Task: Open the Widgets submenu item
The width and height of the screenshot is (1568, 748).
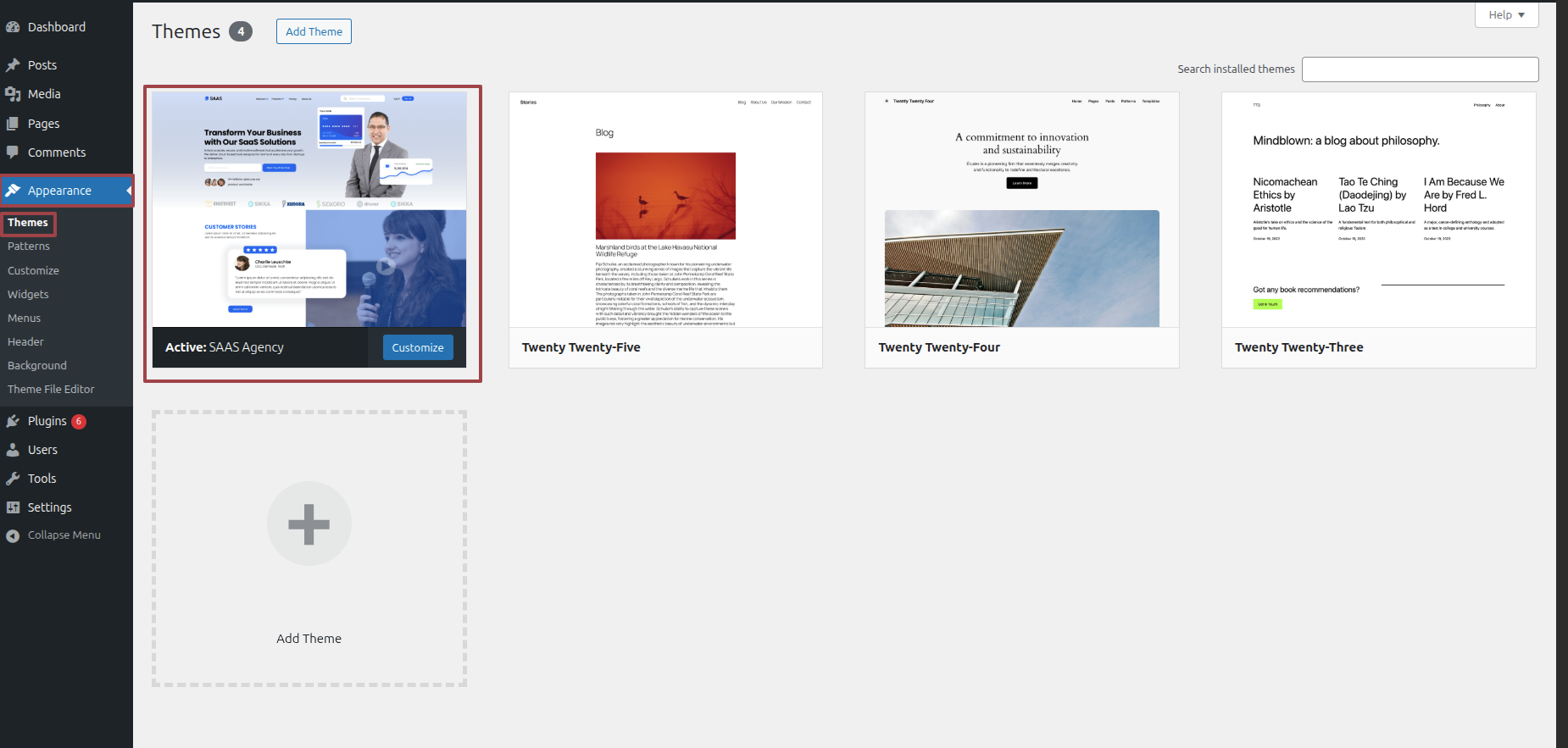Action: pos(28,295)
